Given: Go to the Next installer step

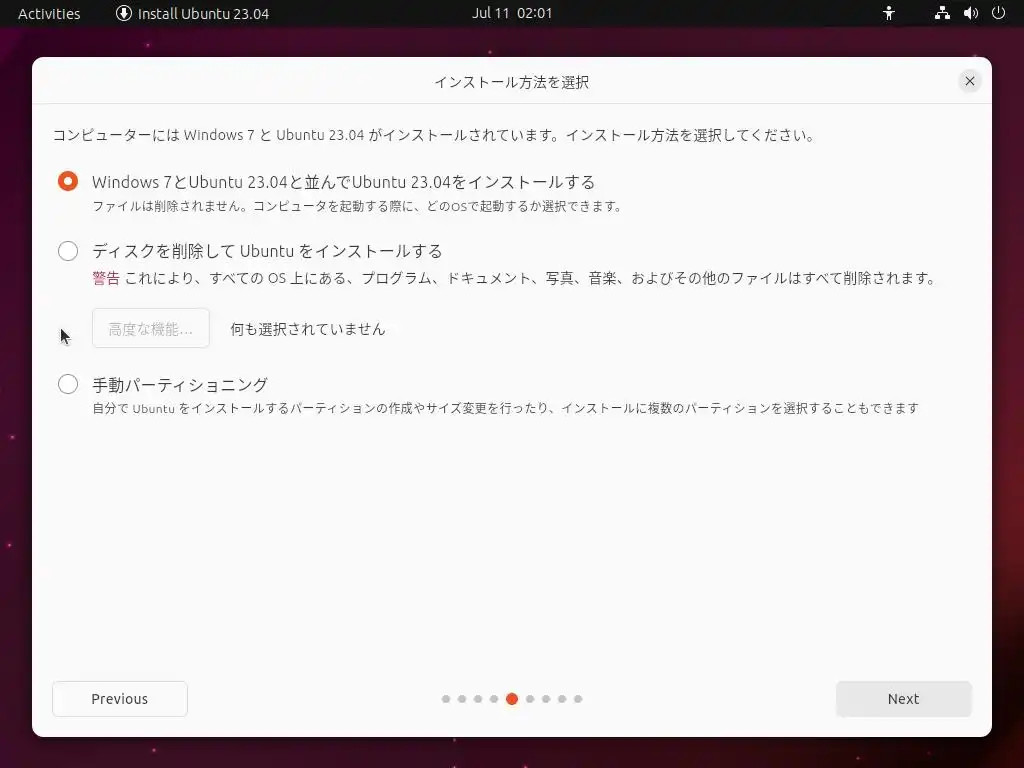Looking at the screenshot, I should 903,699.
